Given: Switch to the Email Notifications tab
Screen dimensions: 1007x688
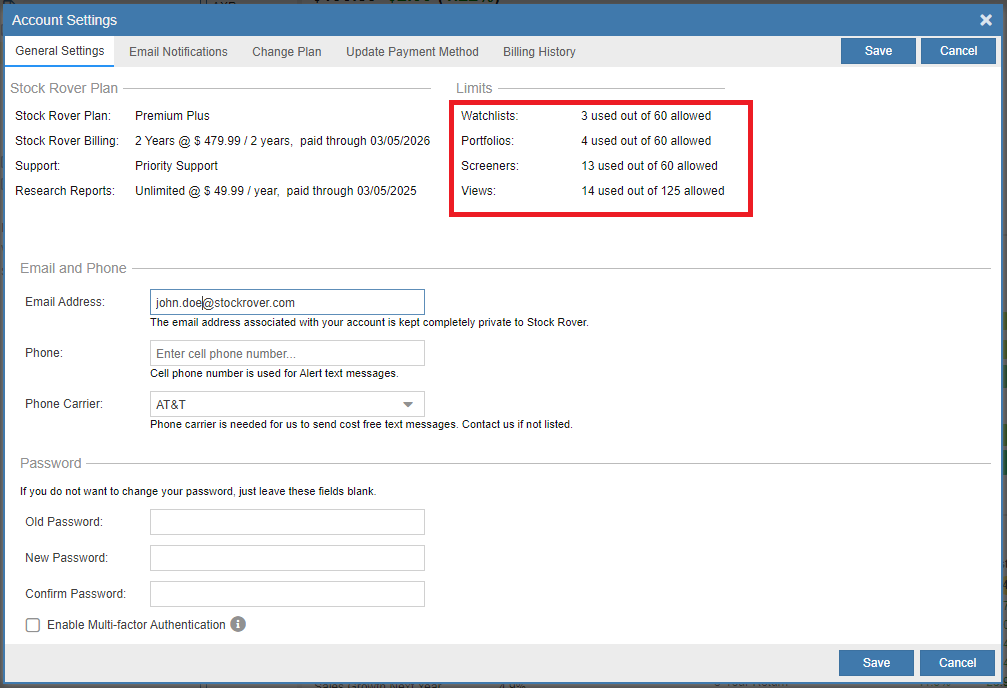Looking at the screenshot, I should tap(177, 51).
